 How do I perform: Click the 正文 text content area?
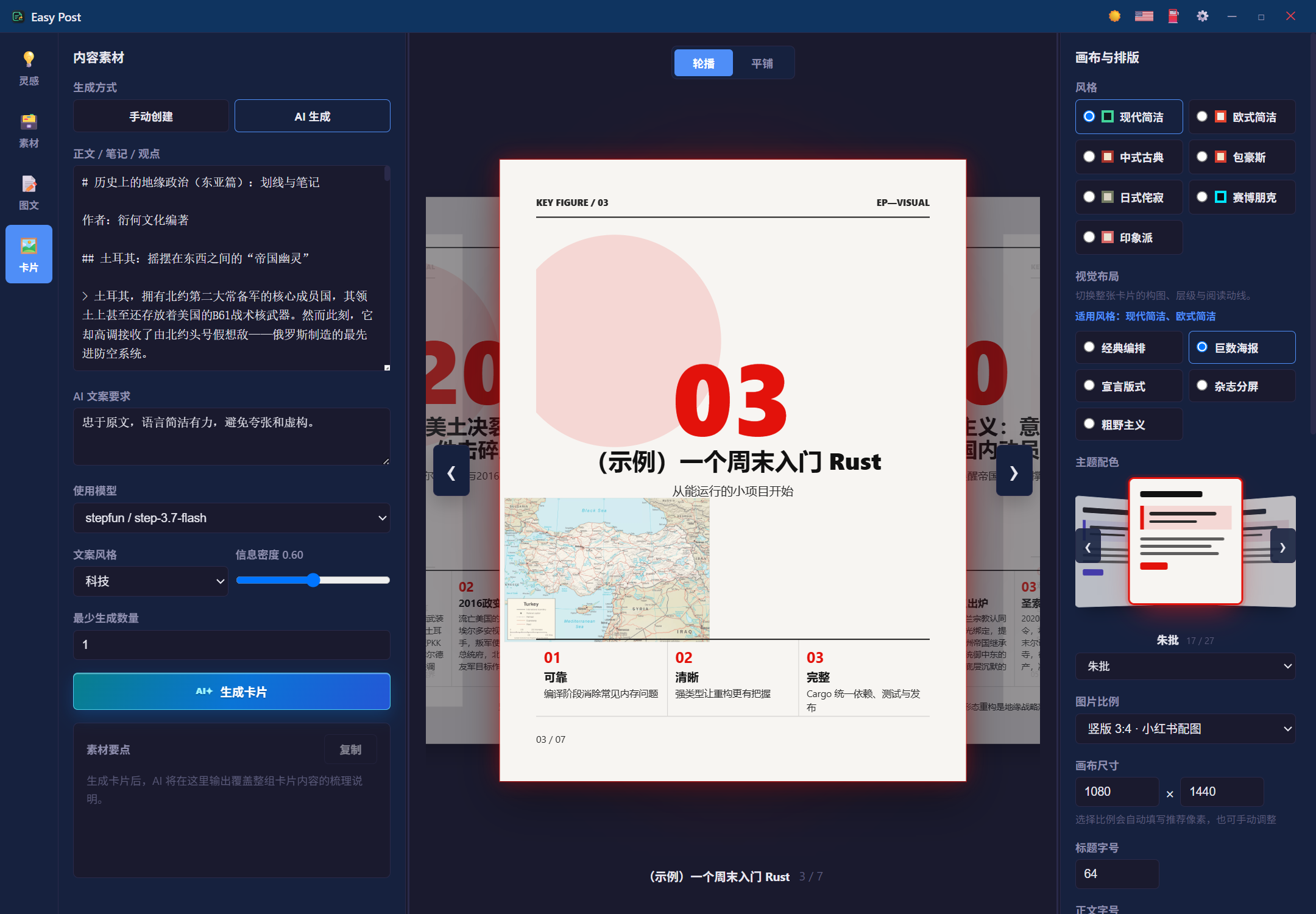(x=232, y=268)
